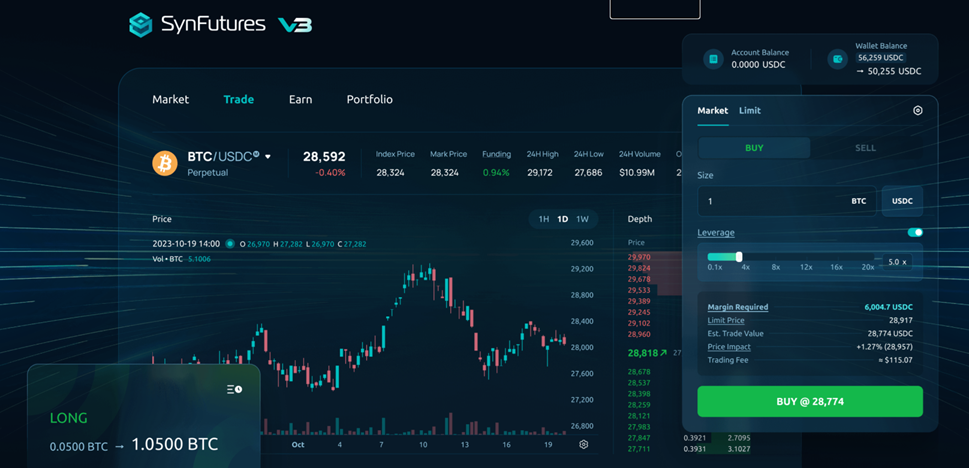The image size is (969, 468).
Task: Open order history icon on LONG card
Action: pos(234,389)
